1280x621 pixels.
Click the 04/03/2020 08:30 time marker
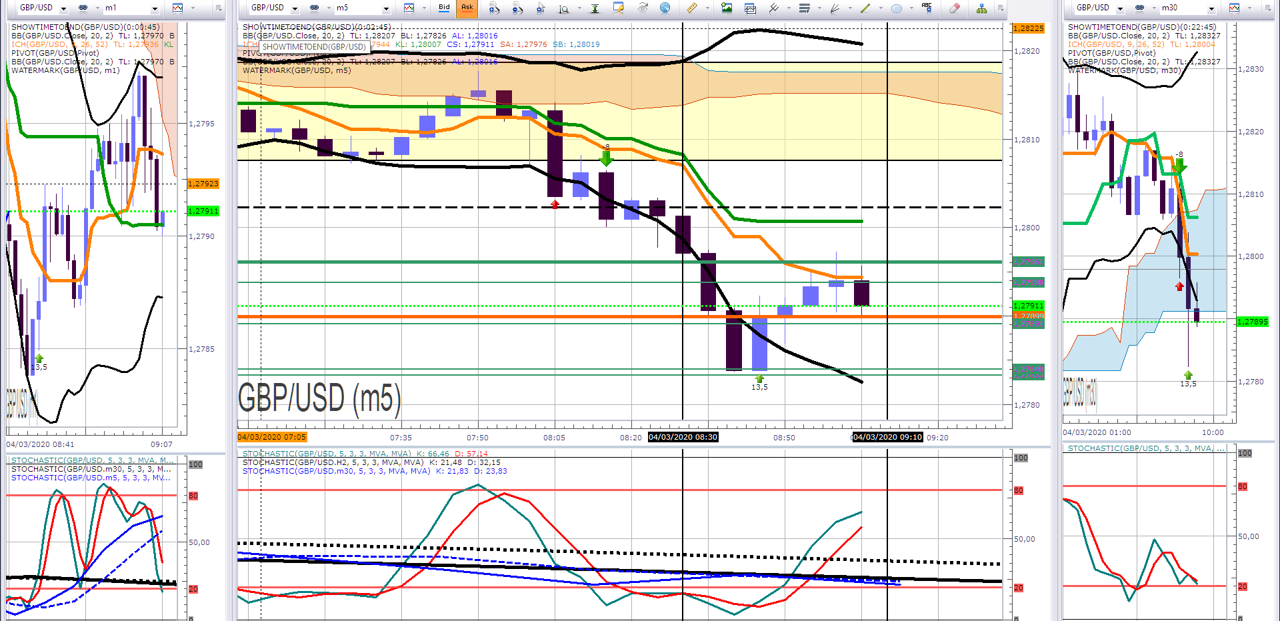[x=683, y=437]
